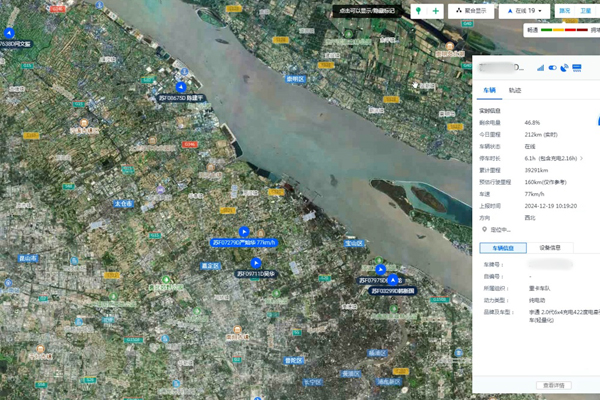Click vehicle marker 苏F09711D on map
The height and width of the screenshot is (400, 600).
point(254,263)
